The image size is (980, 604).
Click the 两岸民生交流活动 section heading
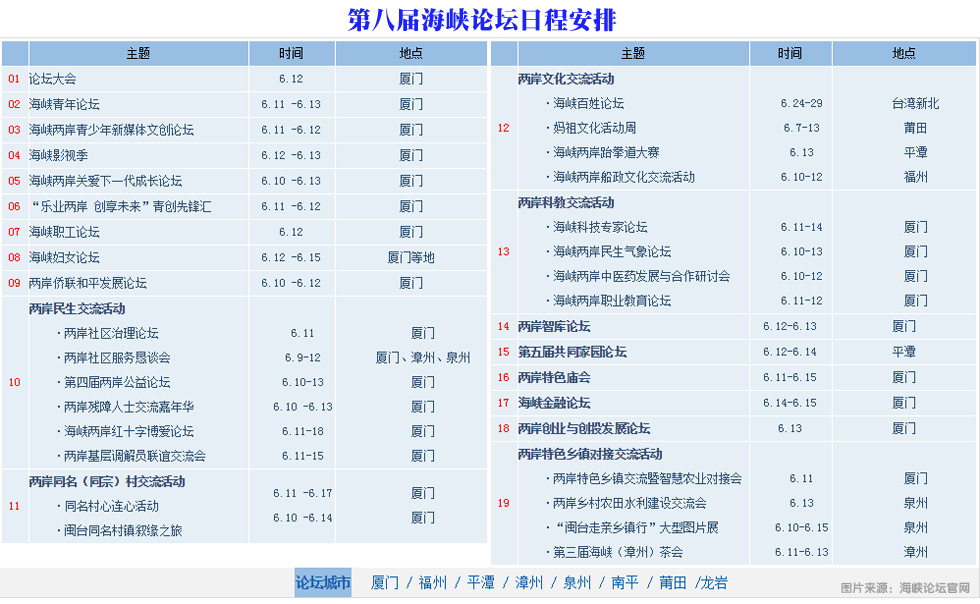(x=77, y=309)
